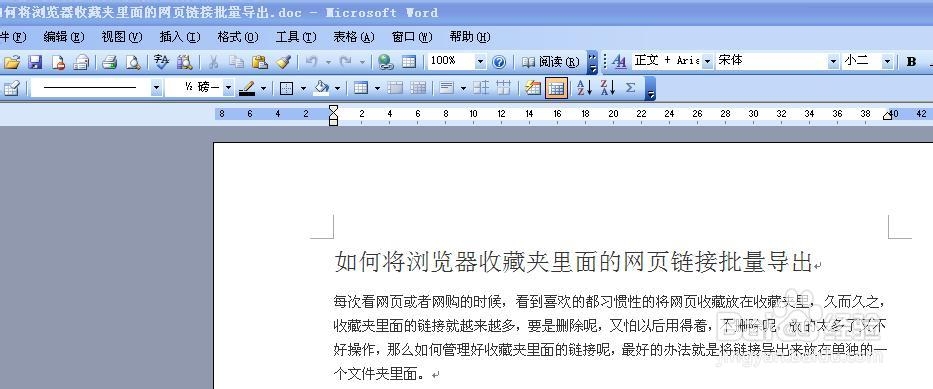Run Spelling and Grammar check icon
Viewport: 933px width, 389px height.
[x=161, y=61]
